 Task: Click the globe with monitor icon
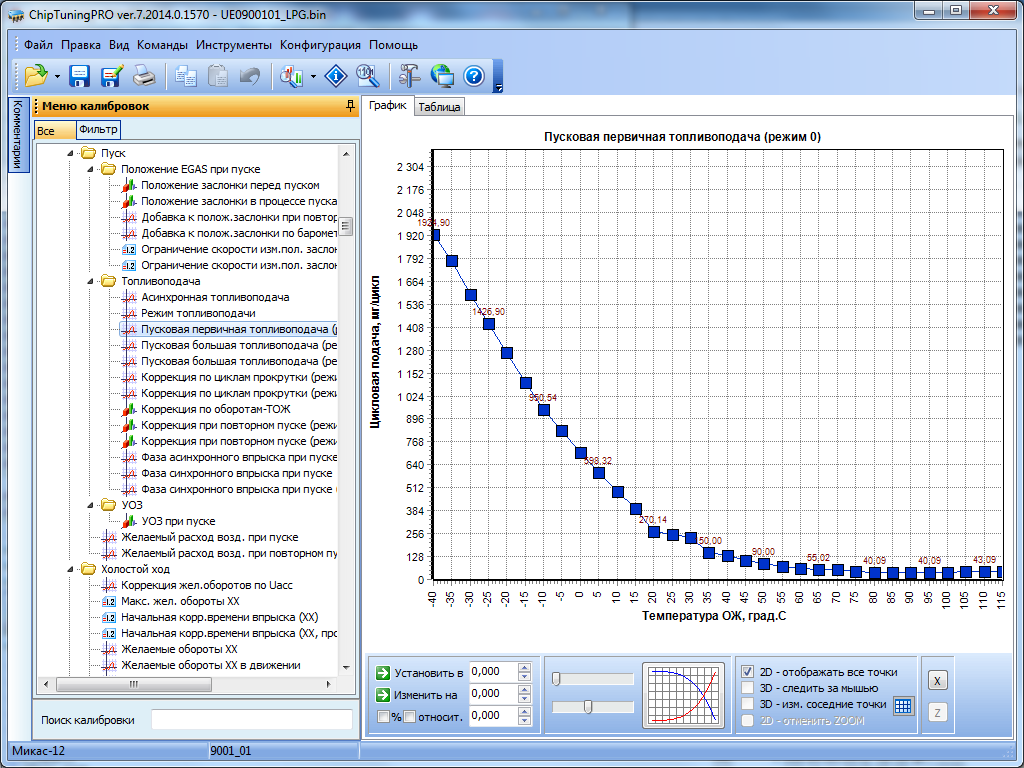(442, 75)
